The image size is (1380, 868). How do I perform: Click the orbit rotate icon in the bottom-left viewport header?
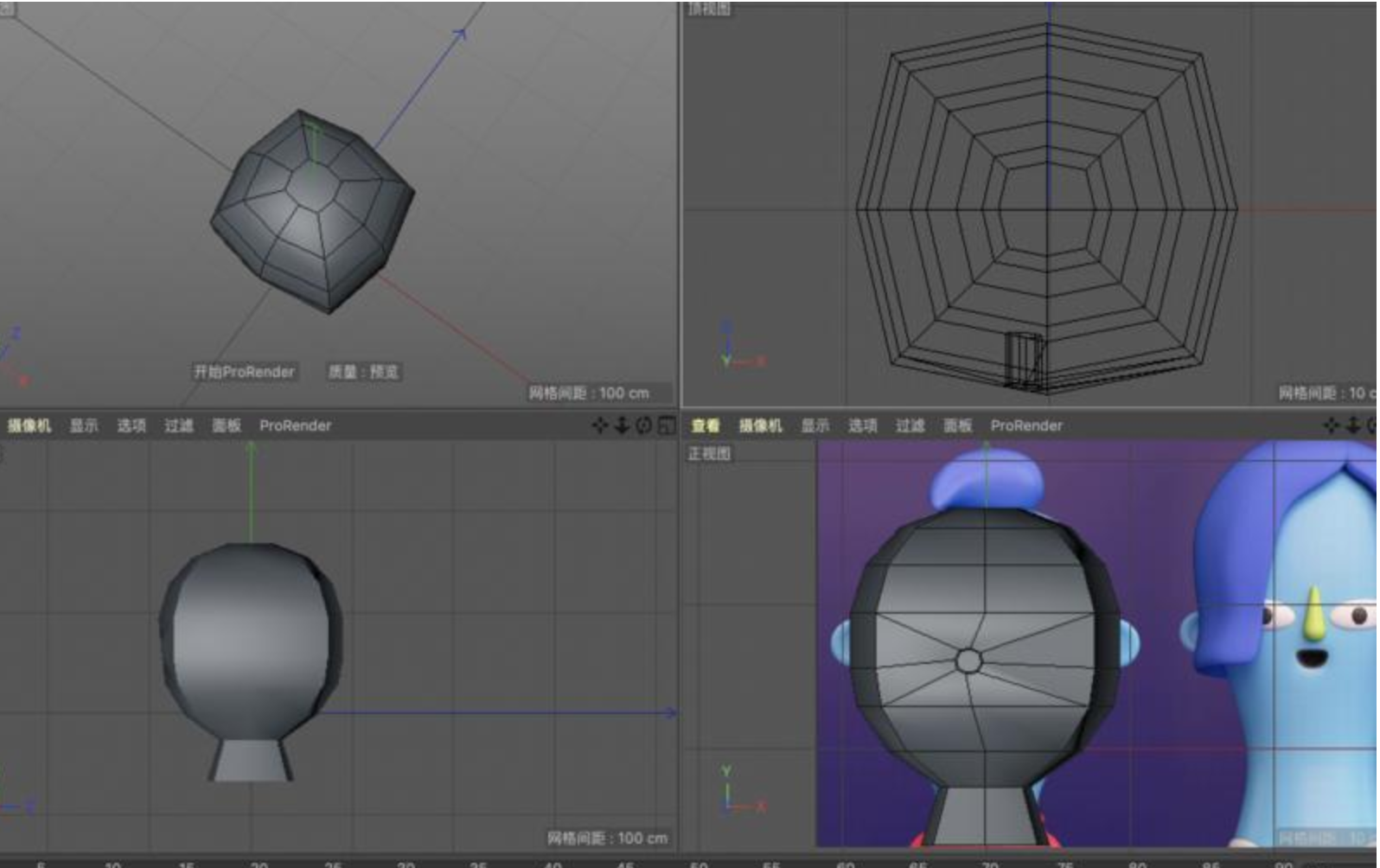point(644,425)
